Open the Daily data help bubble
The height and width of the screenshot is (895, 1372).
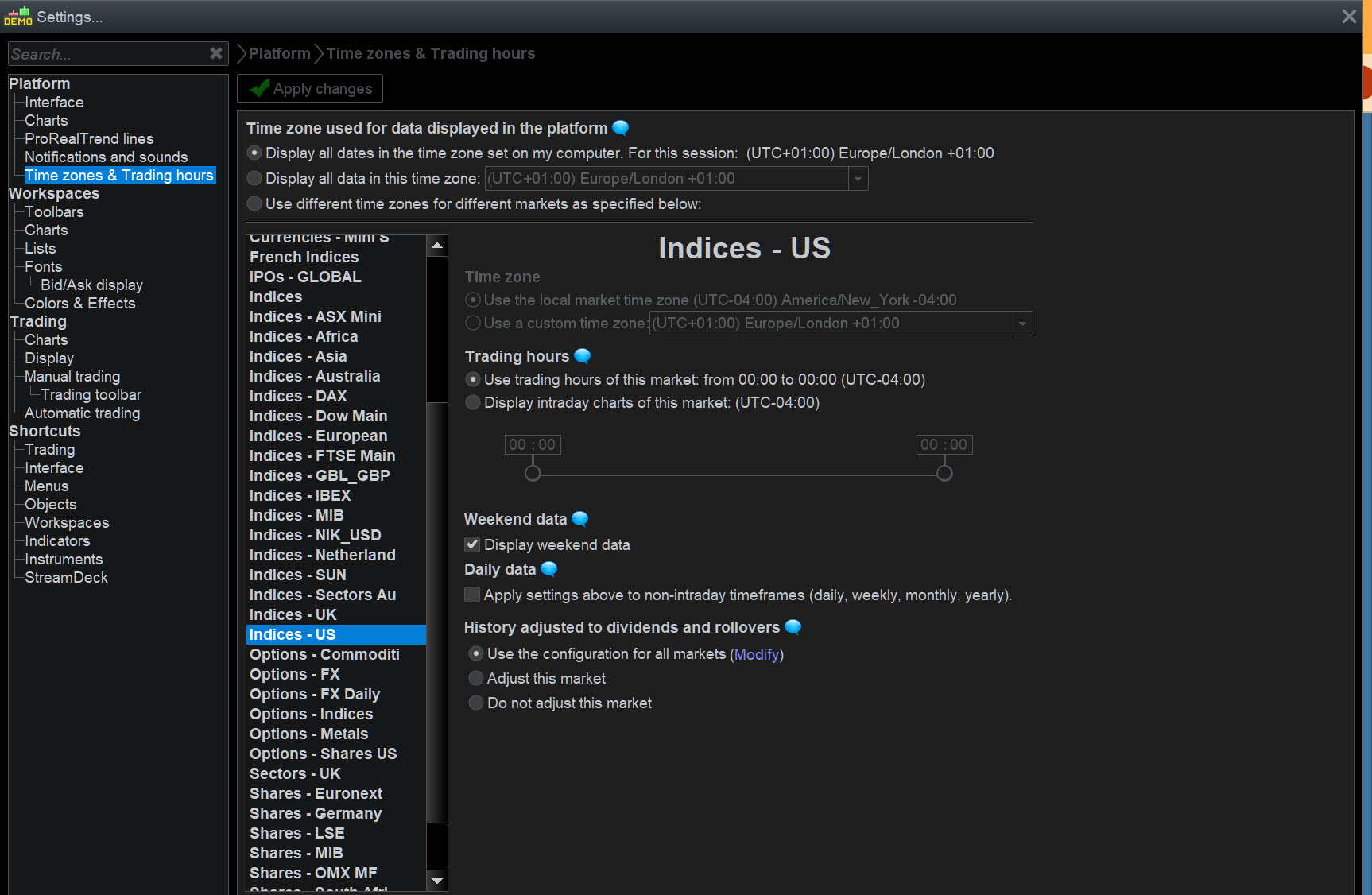(549, 569)
